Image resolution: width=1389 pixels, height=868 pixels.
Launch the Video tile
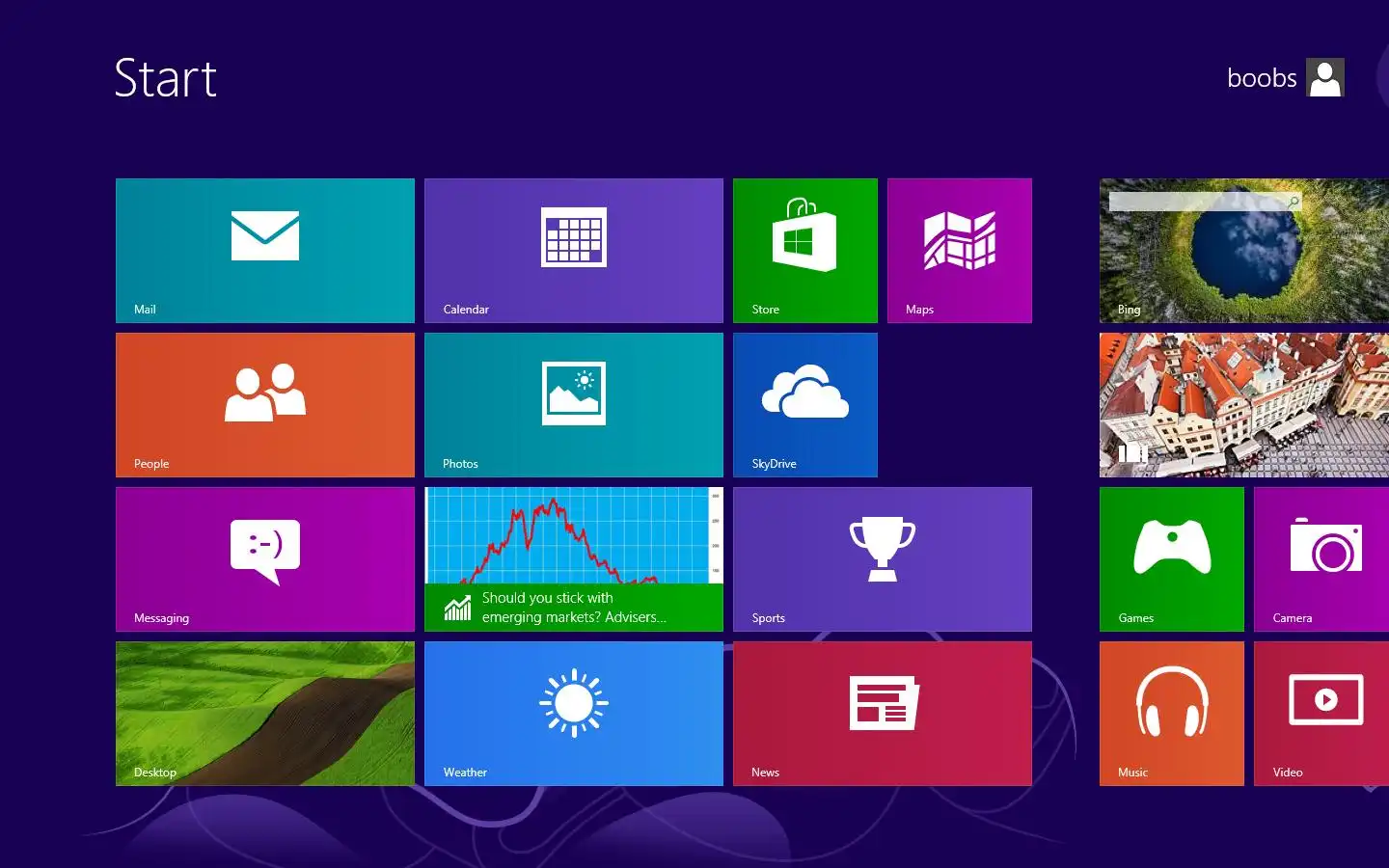[1321, 714]
